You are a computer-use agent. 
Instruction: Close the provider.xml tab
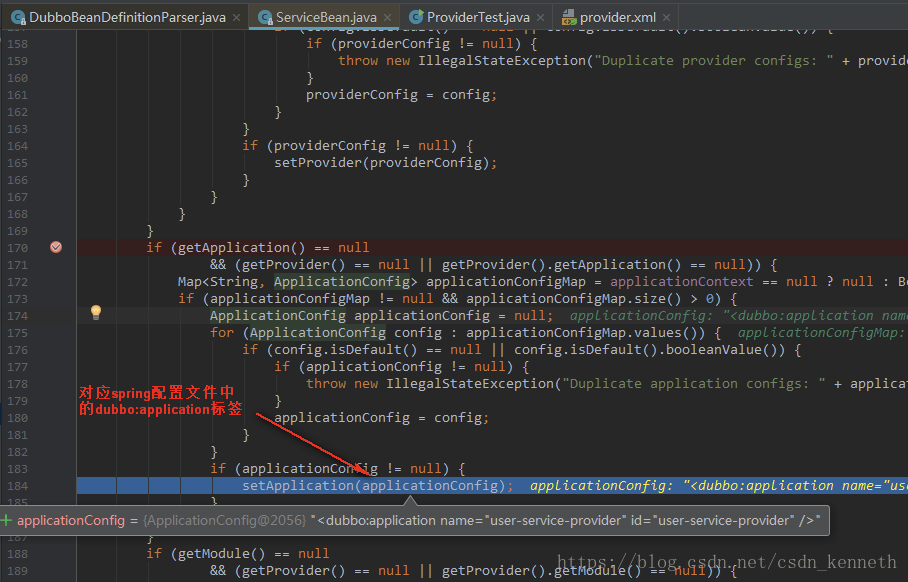pos(667,17)
